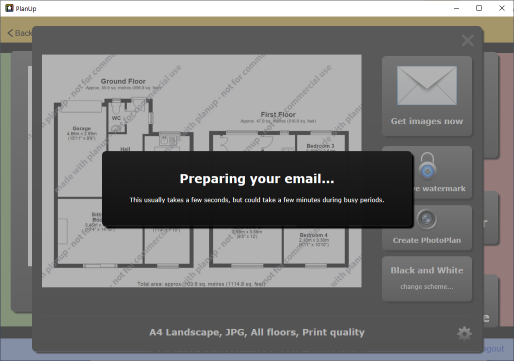Click the Get images now label
514x361 pixels.
click(427, 121)
